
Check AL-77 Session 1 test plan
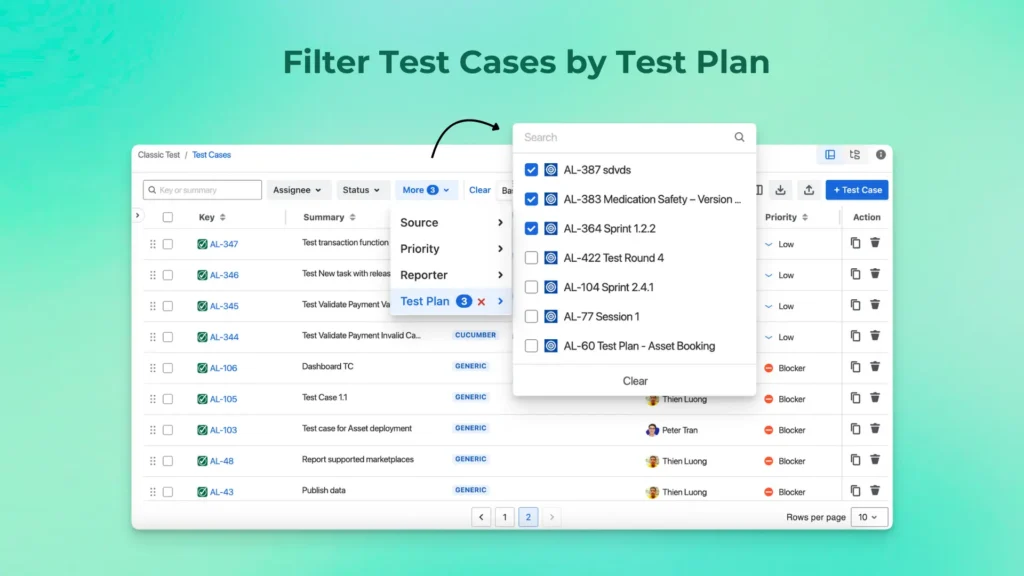coord(531,317)
